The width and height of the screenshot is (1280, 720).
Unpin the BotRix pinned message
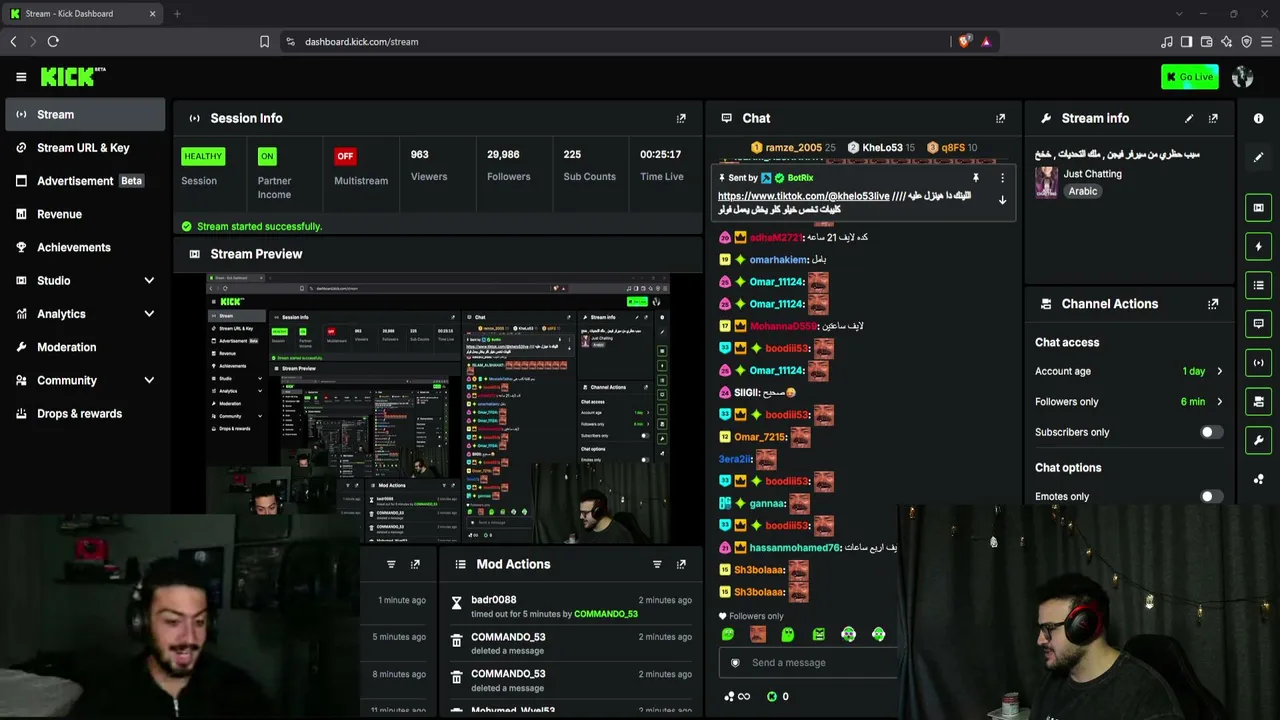click(x=976, y=178)
